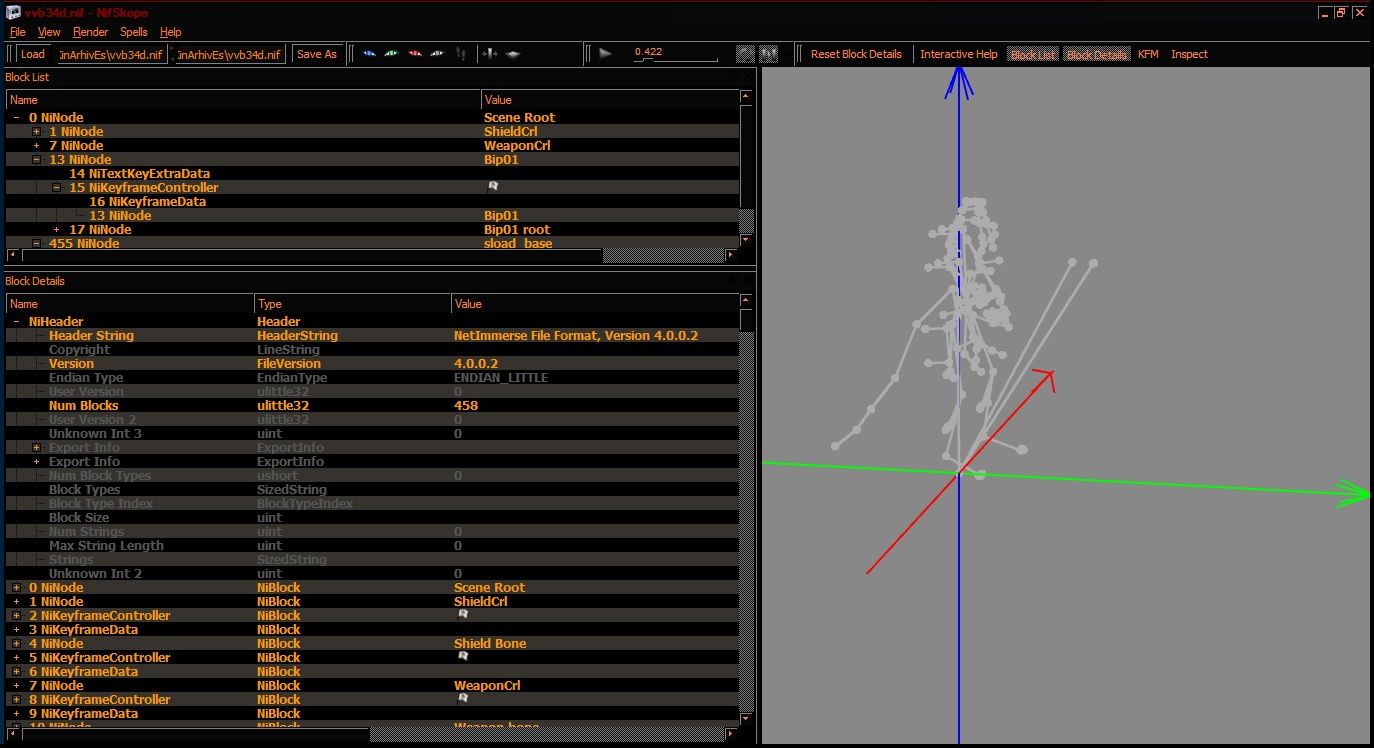Click Block Details horizontal scrollbar right arrow
Viewport: 1374px width, 748px height.
[x=732, y=735]
